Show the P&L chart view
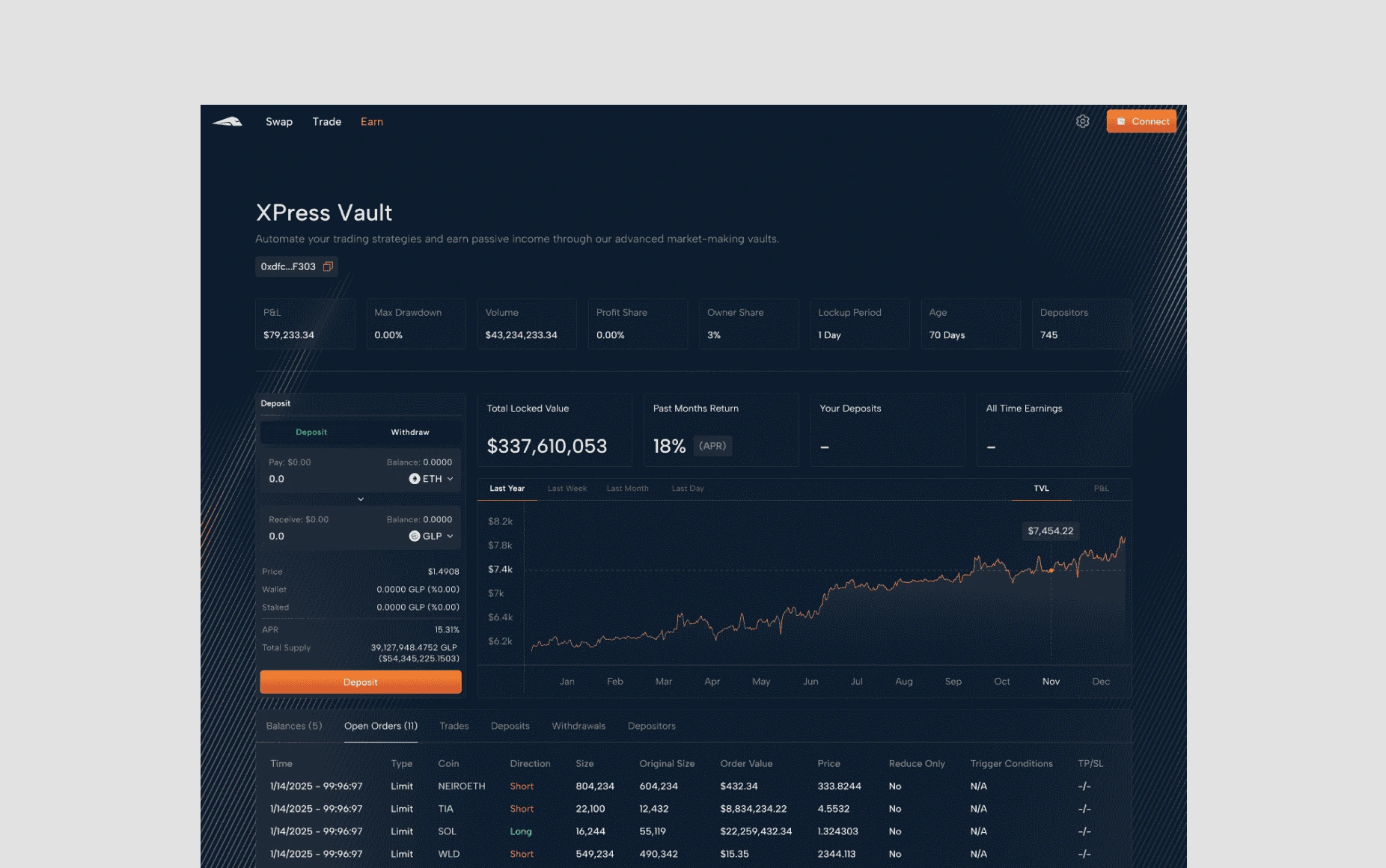The image size is (1386, 868). click(1101, 489)
